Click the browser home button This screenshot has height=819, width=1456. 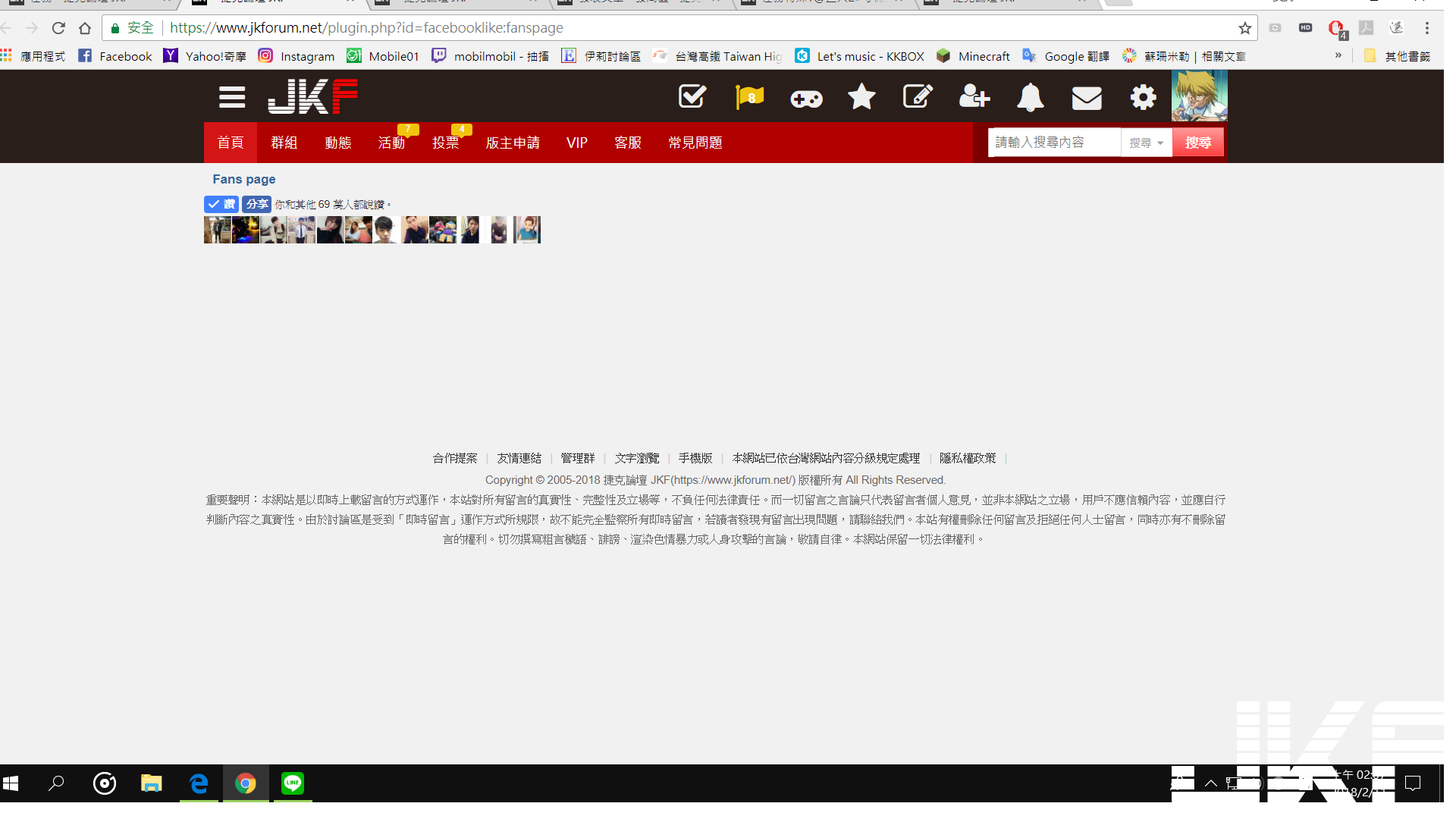point(85,28)
